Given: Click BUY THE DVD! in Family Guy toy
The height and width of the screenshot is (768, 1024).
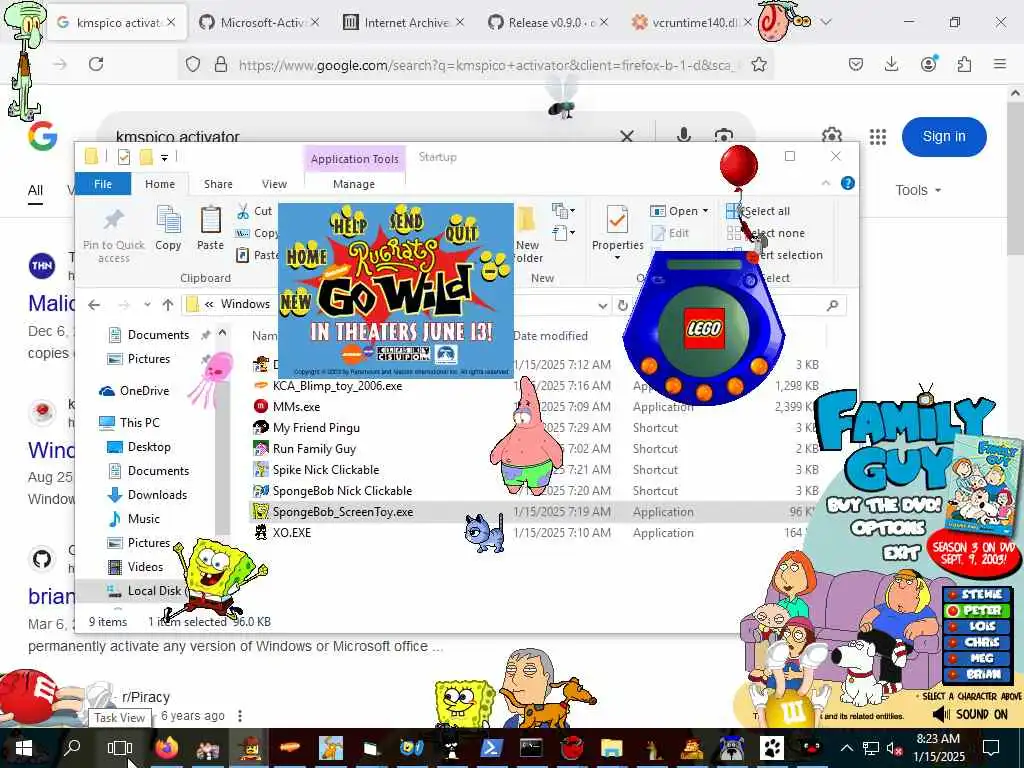Looking at the screenshot, I should (884, 505).
